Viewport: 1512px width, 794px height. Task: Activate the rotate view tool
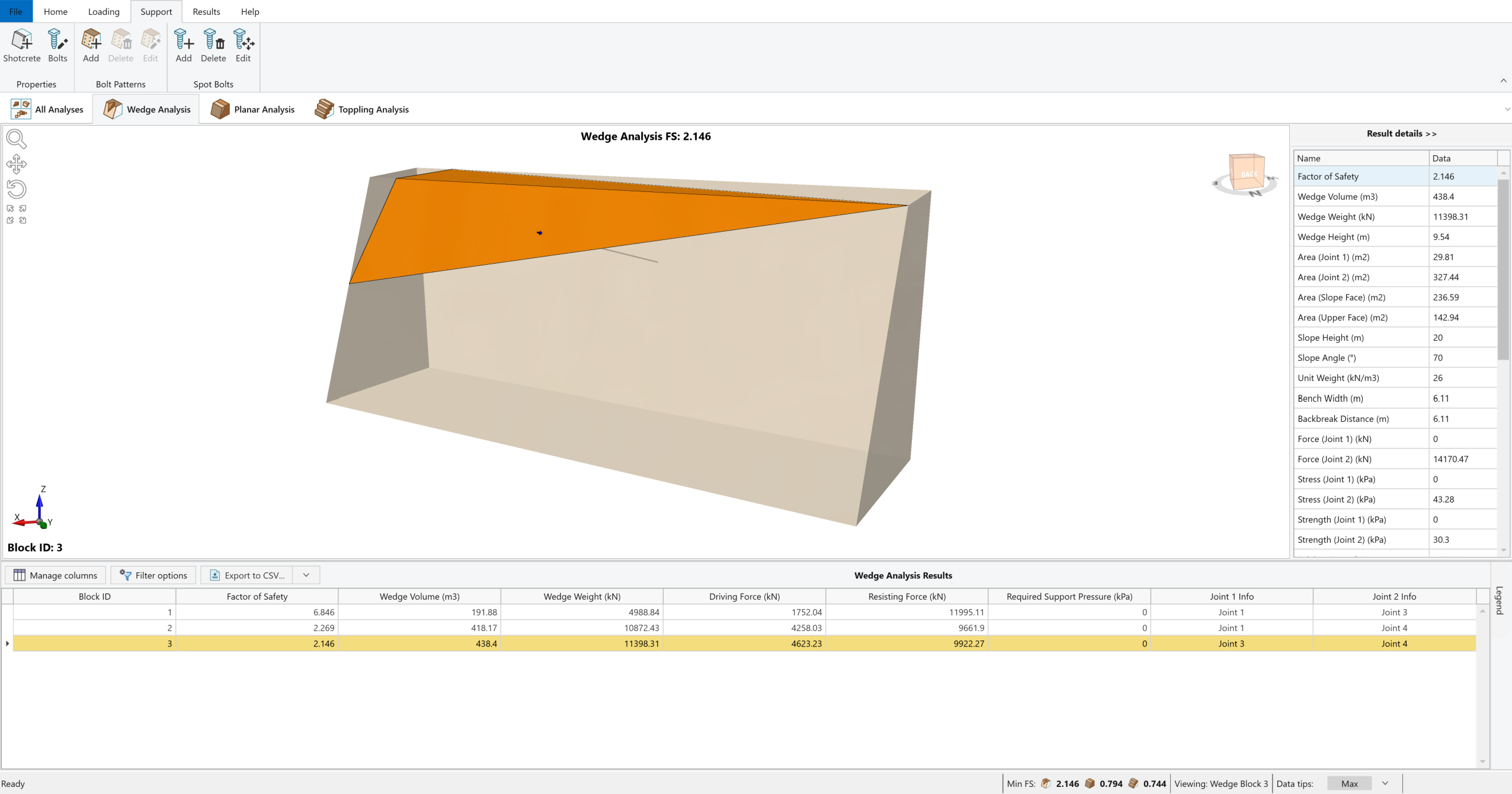(x=16, y=189)
